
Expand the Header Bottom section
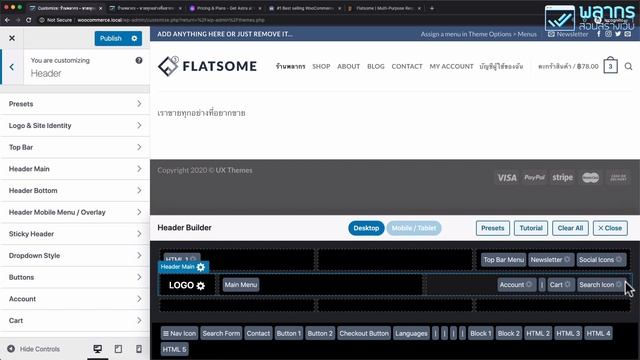click(x=75, y=191)
